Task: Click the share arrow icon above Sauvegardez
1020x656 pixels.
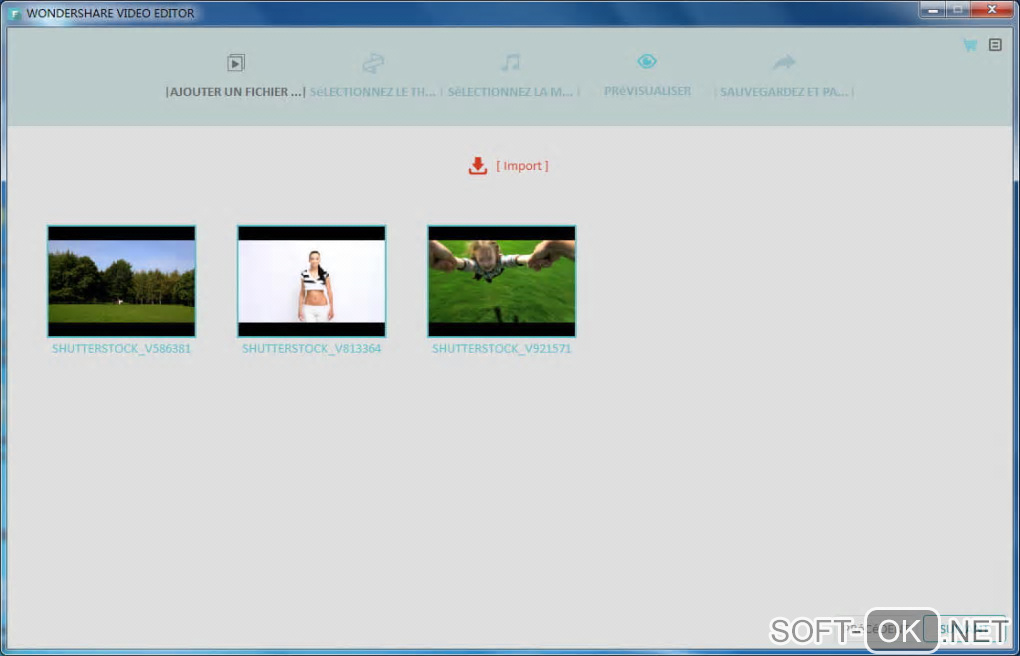Action: click(x=784, y=62)
